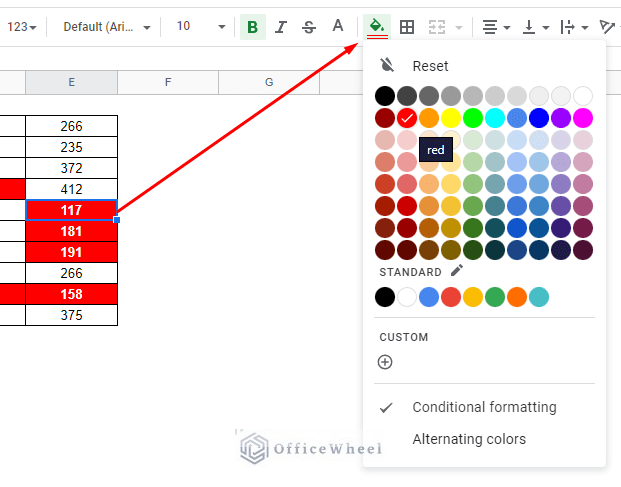This screenshot has width=621, height=487.
Task: Click the vertical align icon
Action: point(529,27)
